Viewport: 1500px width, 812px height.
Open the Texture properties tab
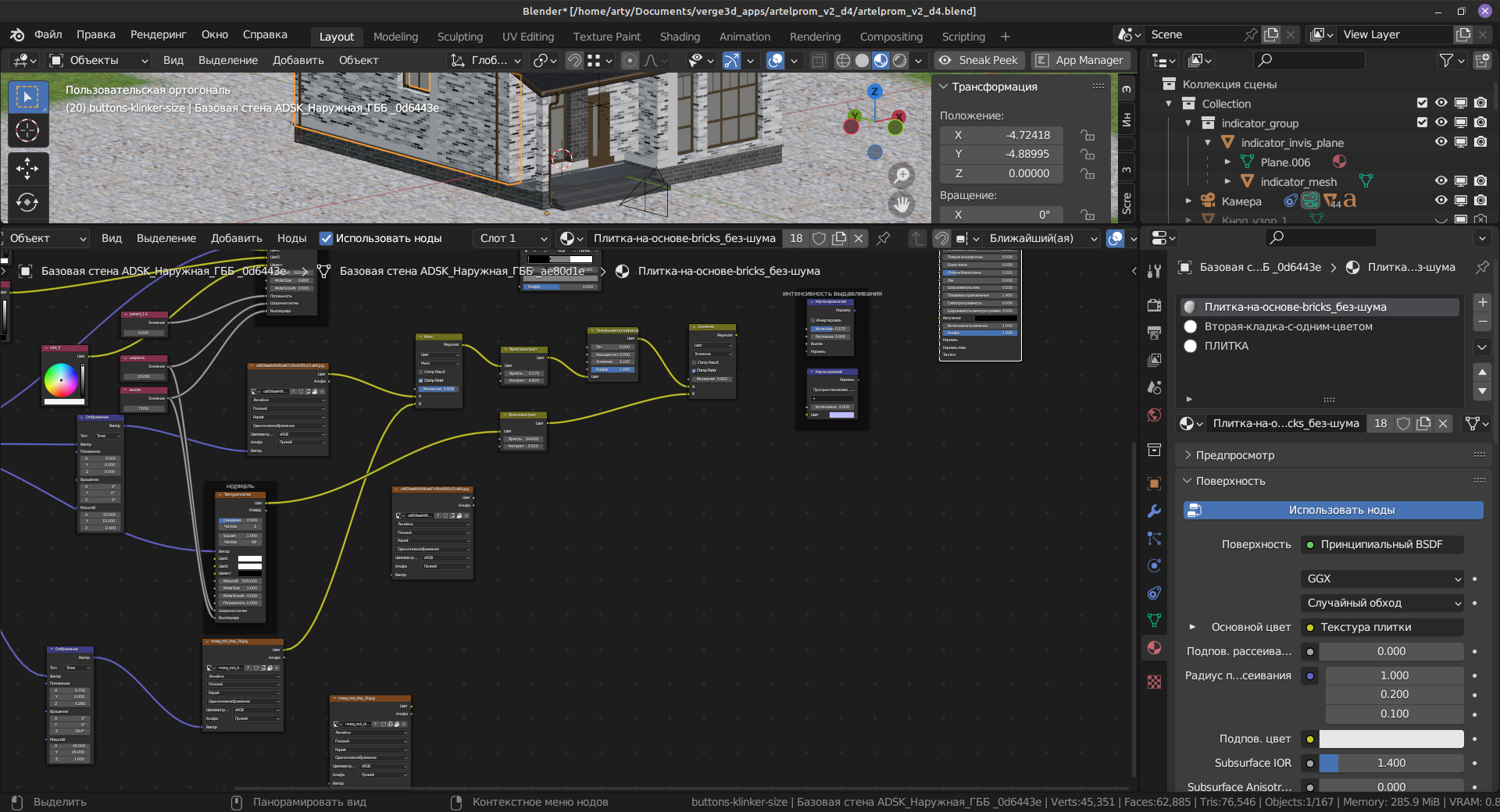click(x=1155, y=682)
